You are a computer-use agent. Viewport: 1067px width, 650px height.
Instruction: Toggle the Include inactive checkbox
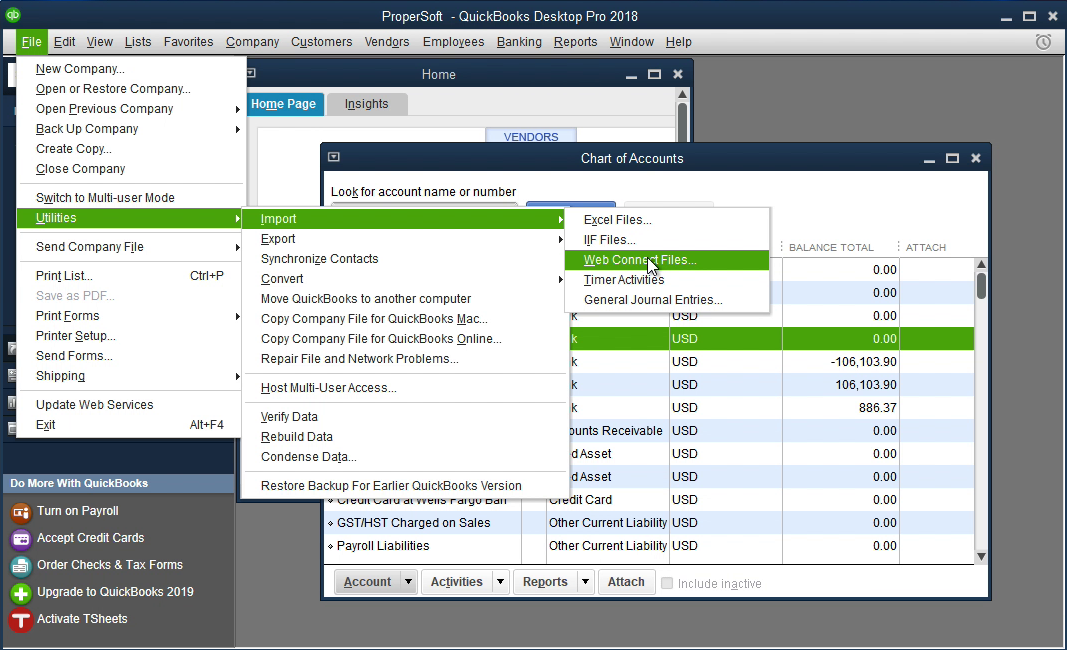pyautogui.click(x=667, y=583)
